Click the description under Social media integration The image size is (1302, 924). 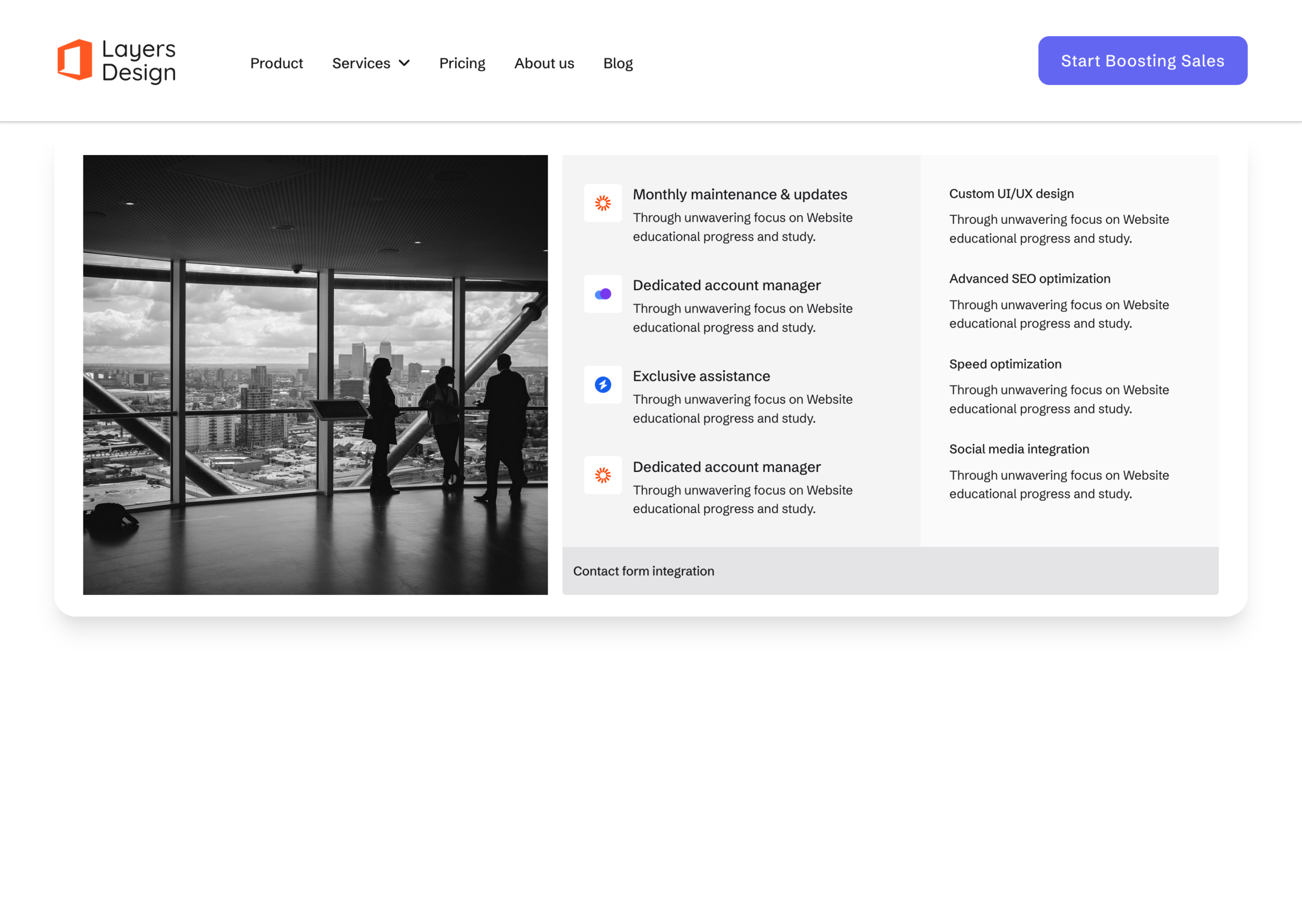pos(1059,484)
